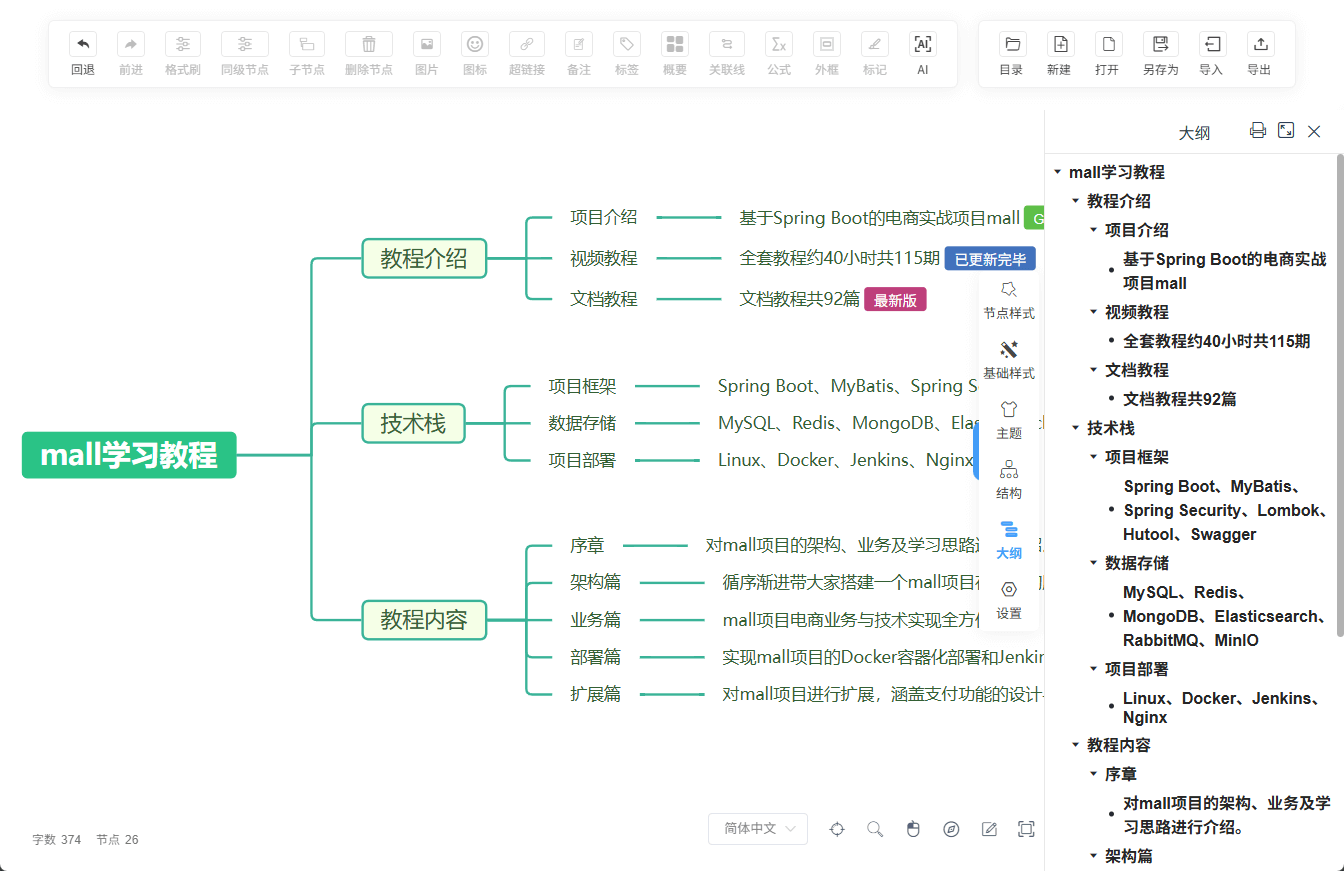The image size is (1344, 871).
Task: Click the mall学习教程 root node
Action: (129, 455)
